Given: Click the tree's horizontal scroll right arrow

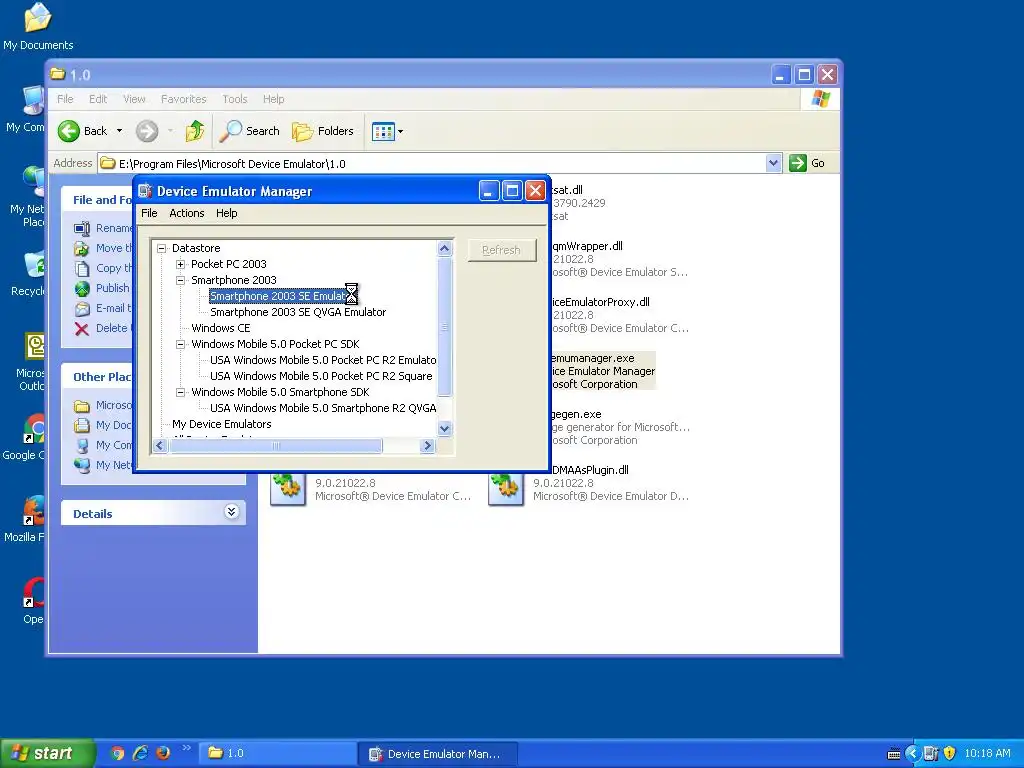Looking at the screenshot, I should tap(427, 445).
